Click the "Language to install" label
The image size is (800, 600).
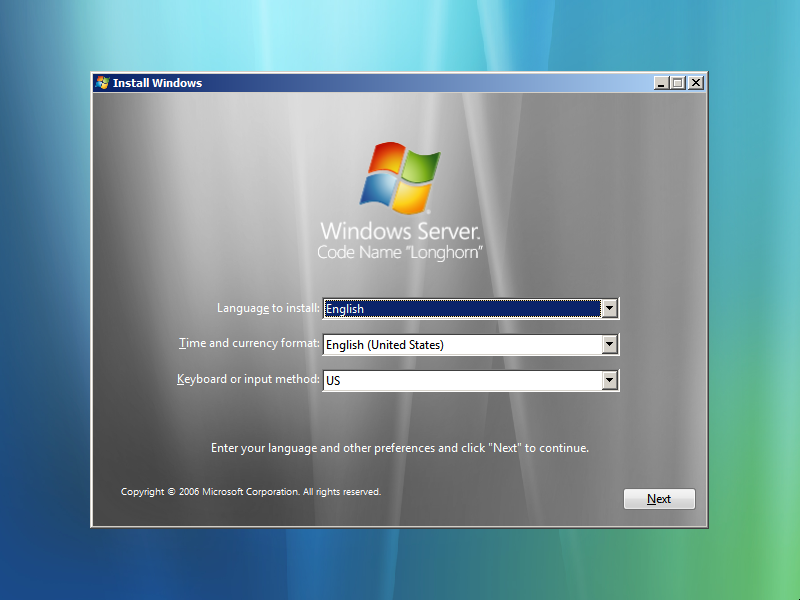[267, 308]
